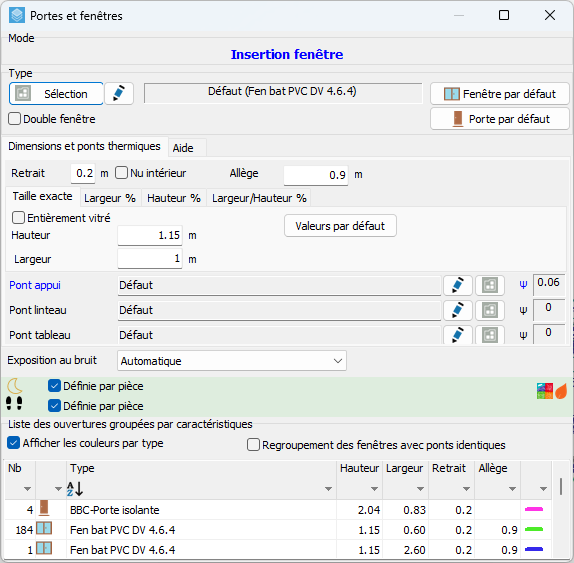The width and height of the screenshot is (574, 563).
Task: Click the orange flame icon in green band
Action: coord(561,391)
